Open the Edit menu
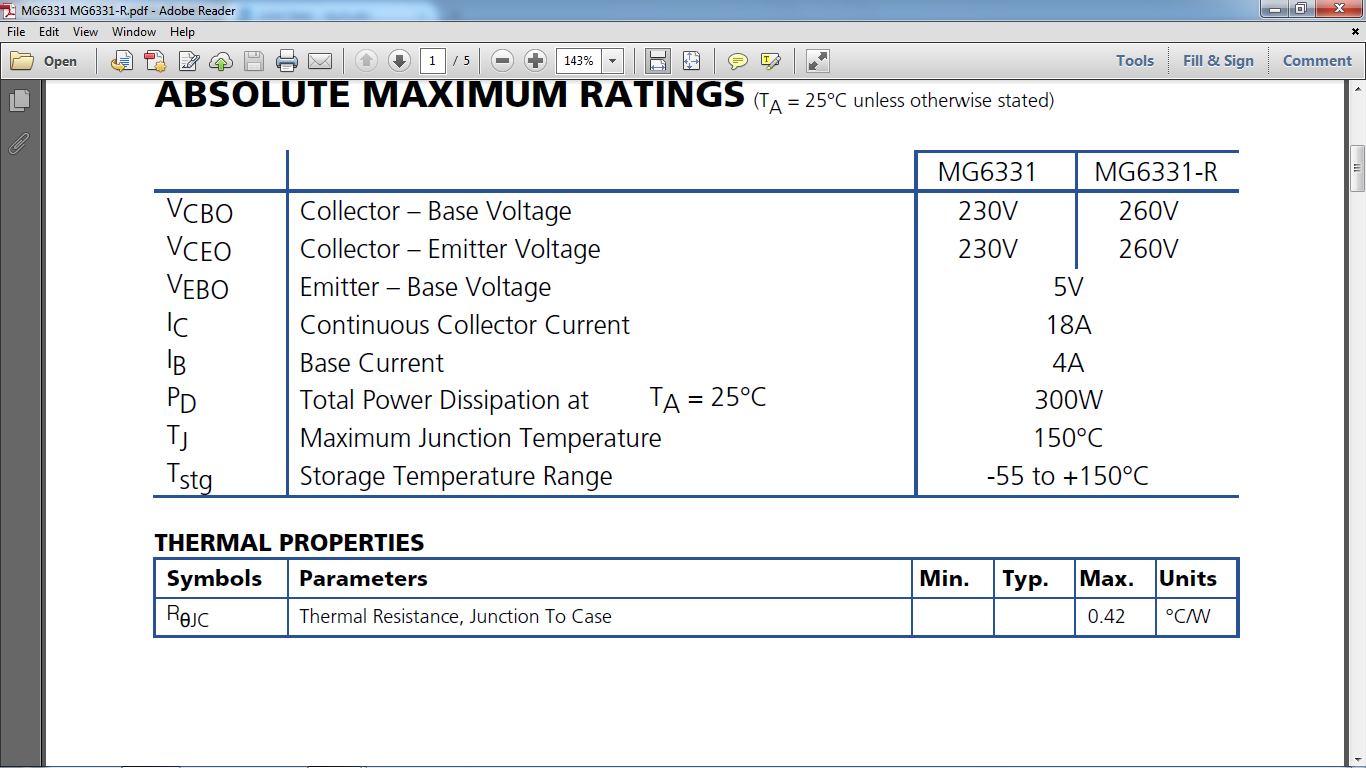Viewport: 1366px width, 768px height. (49, 32)
